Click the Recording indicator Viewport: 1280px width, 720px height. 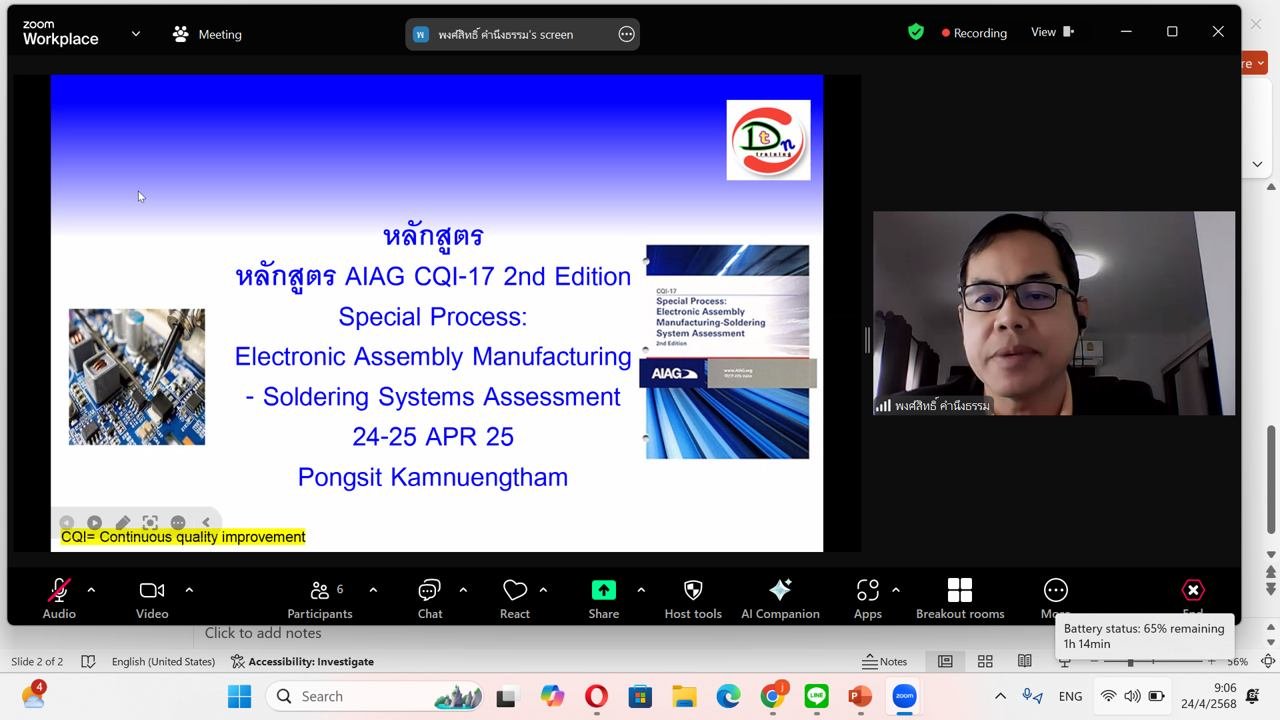coord(974,33)
